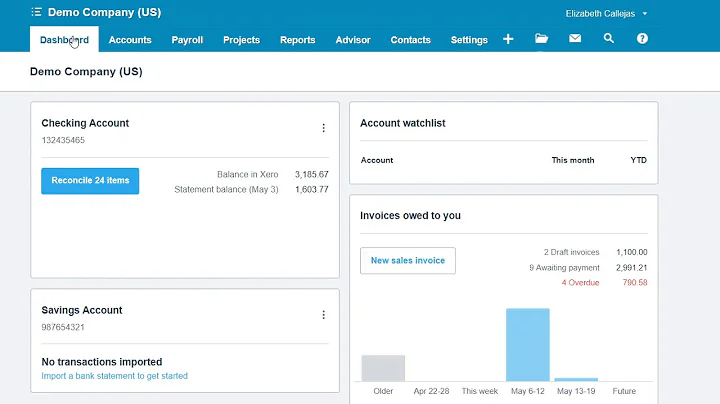Select the Dashboard tab
The height and width of the screenshot is (404, 720).
click(64, 40)
